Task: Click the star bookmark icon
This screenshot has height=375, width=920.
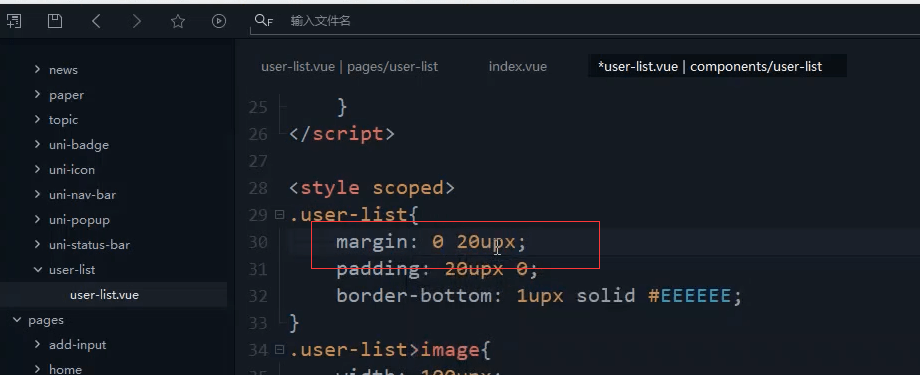Action: (x=178, y=22)
